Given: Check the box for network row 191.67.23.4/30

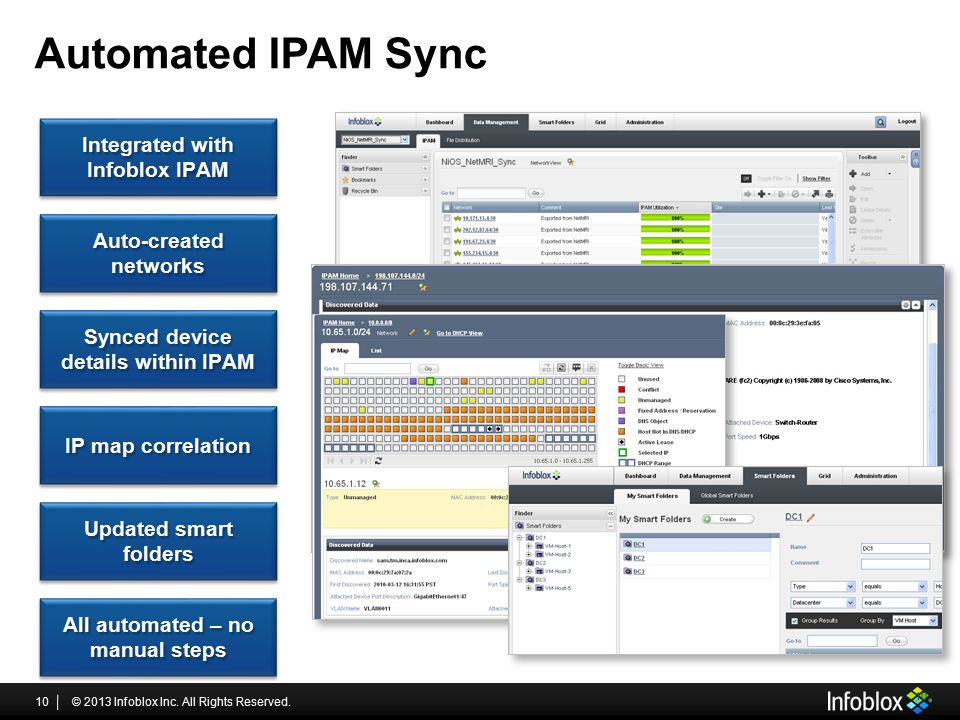Looking at the screenshot, I should tap(446, 241).
